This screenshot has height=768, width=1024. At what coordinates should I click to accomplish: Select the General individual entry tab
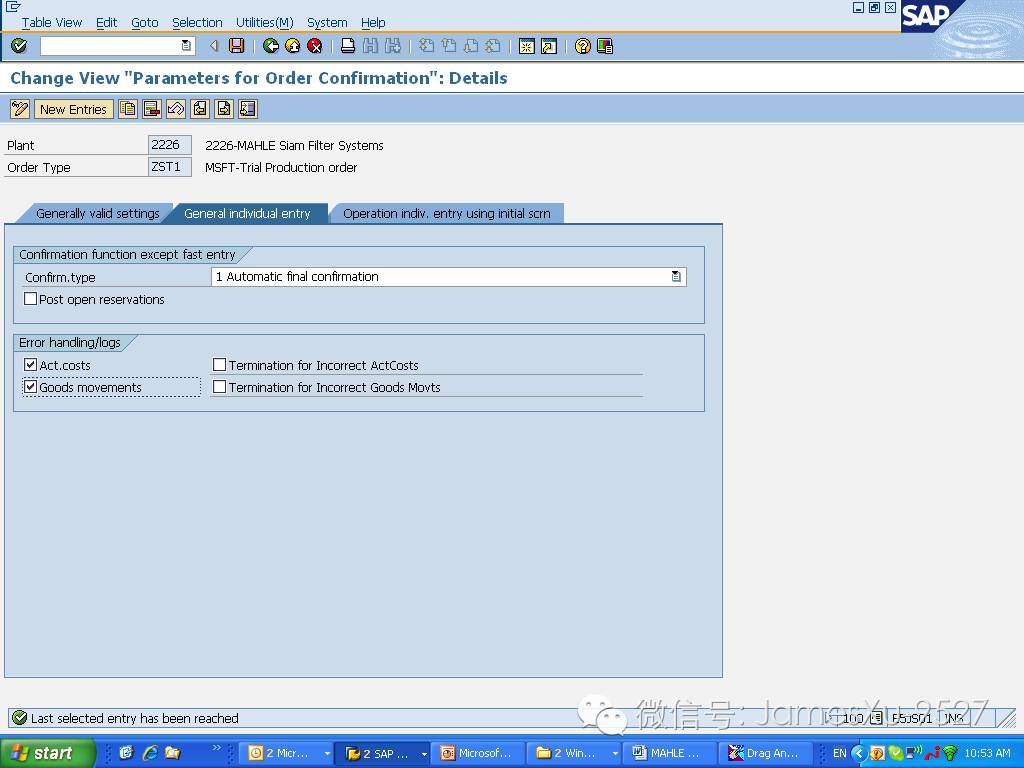point(247,214)
